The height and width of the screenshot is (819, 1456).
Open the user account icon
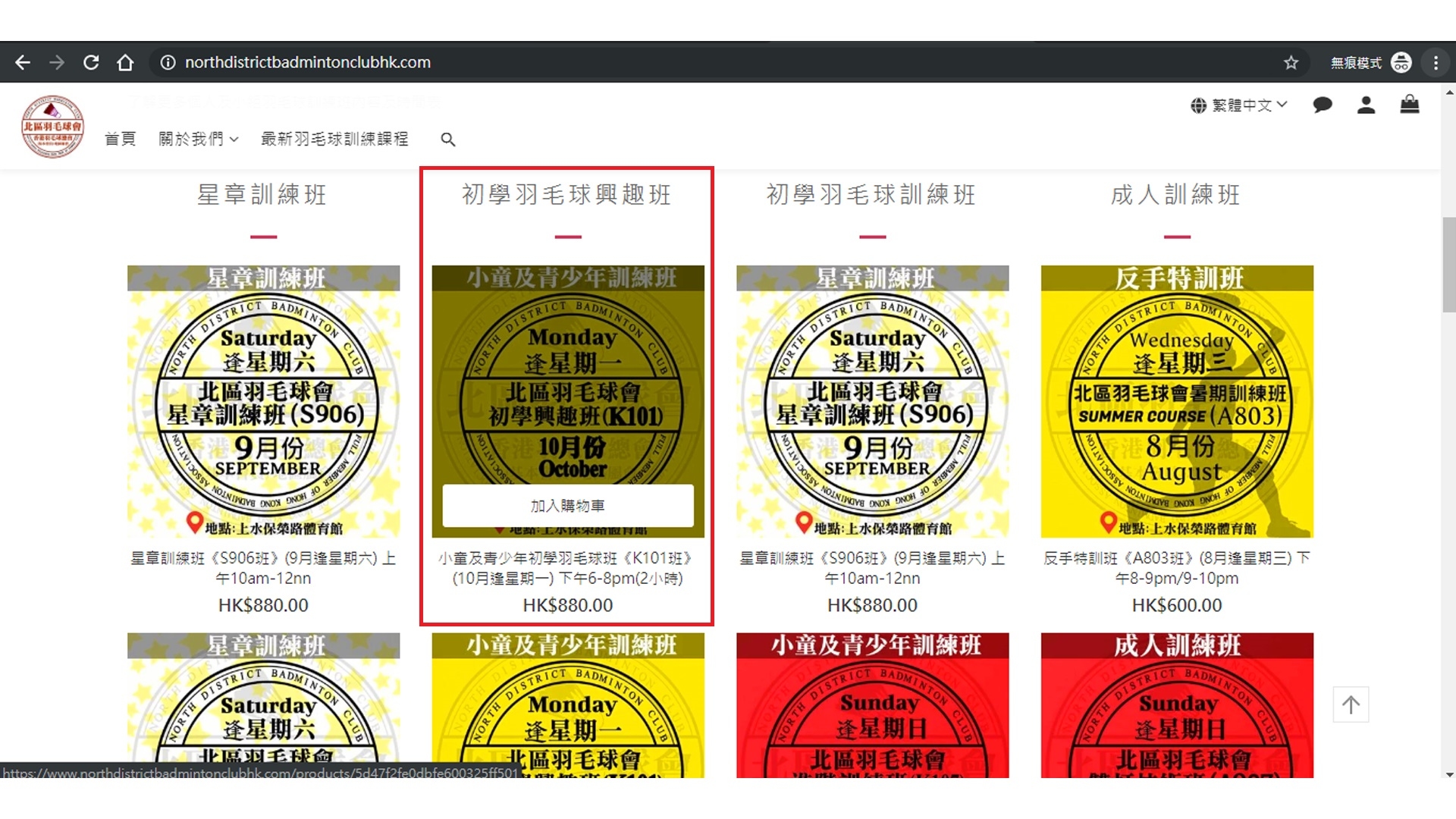pos(1366,105)
